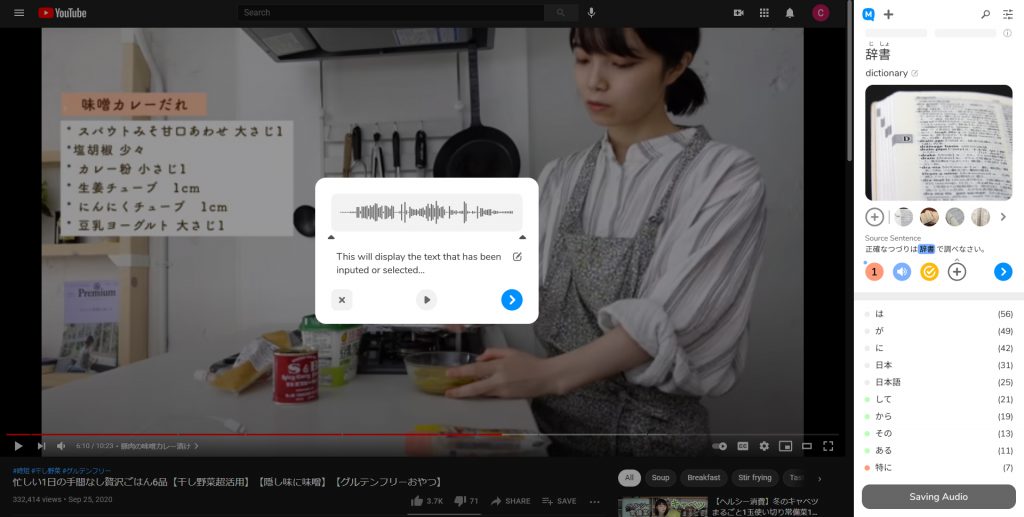Play the recorded audio clip in popup

pos(427,299)
